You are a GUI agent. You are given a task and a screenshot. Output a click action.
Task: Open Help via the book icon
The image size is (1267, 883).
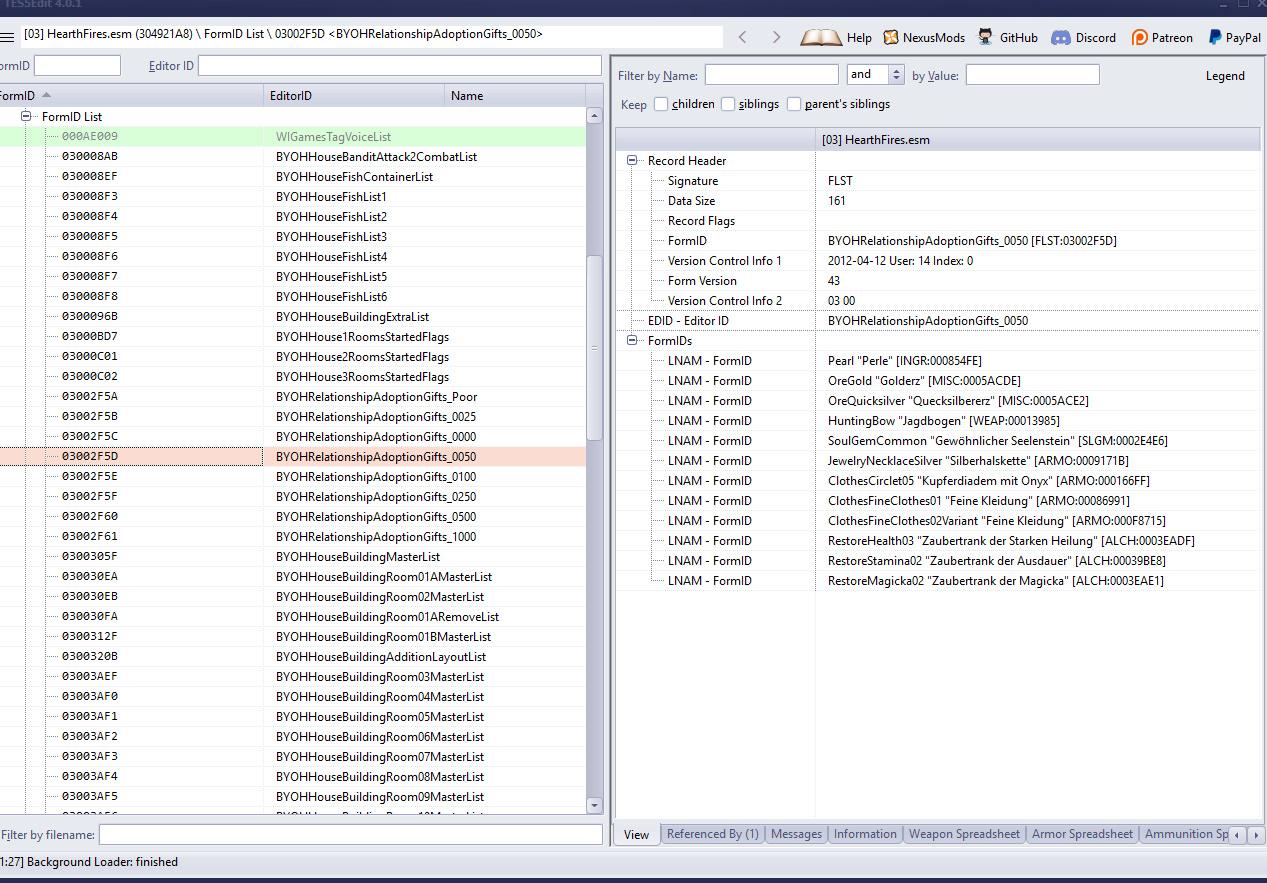[821, 38]
